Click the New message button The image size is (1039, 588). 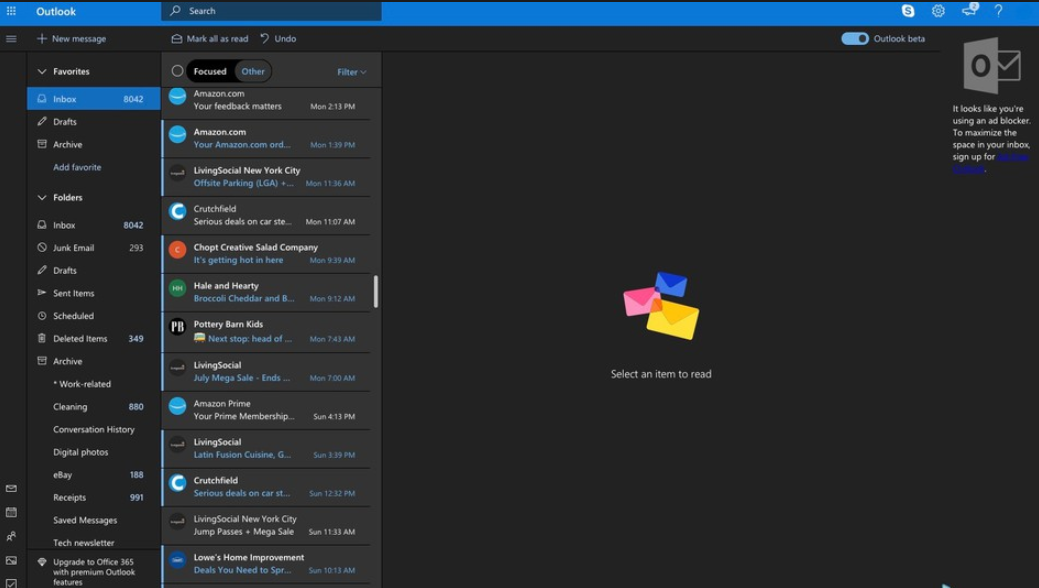(x=71, y=39)
